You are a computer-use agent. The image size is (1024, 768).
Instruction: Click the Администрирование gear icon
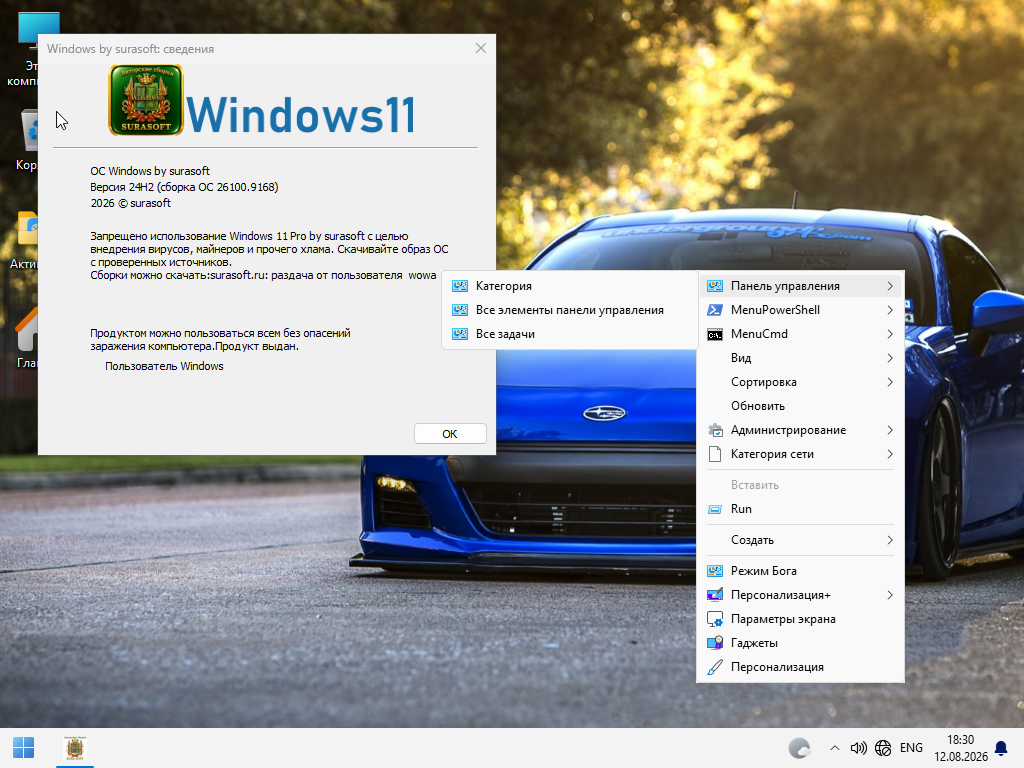point(715,430)
